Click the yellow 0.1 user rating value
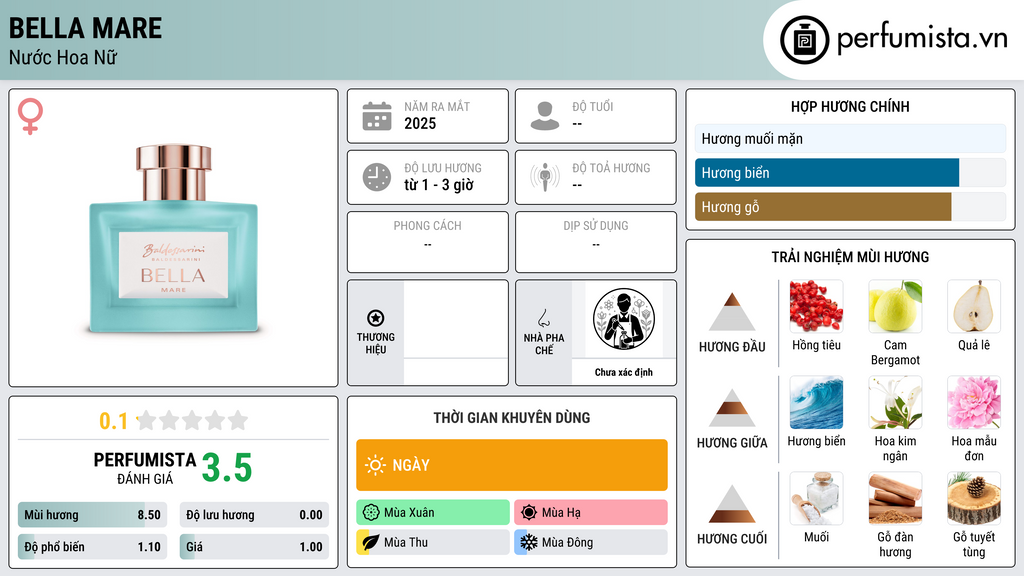This screenshot has width=1024, height=576. pyautogui.click(x=114, y=421)
